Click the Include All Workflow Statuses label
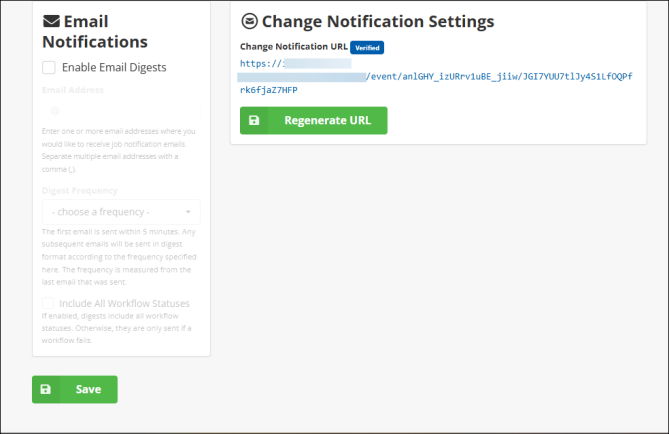 [125, 303]
